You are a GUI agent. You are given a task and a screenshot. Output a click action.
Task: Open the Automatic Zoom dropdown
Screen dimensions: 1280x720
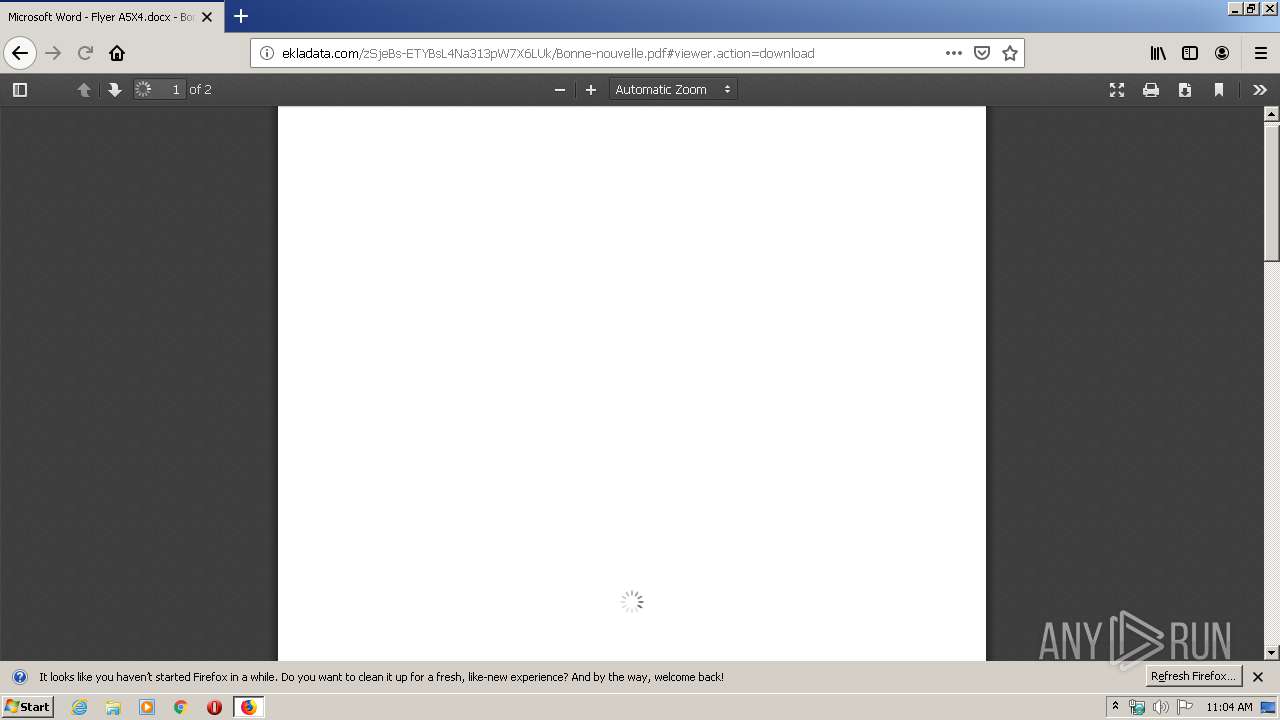coord(673,90)
